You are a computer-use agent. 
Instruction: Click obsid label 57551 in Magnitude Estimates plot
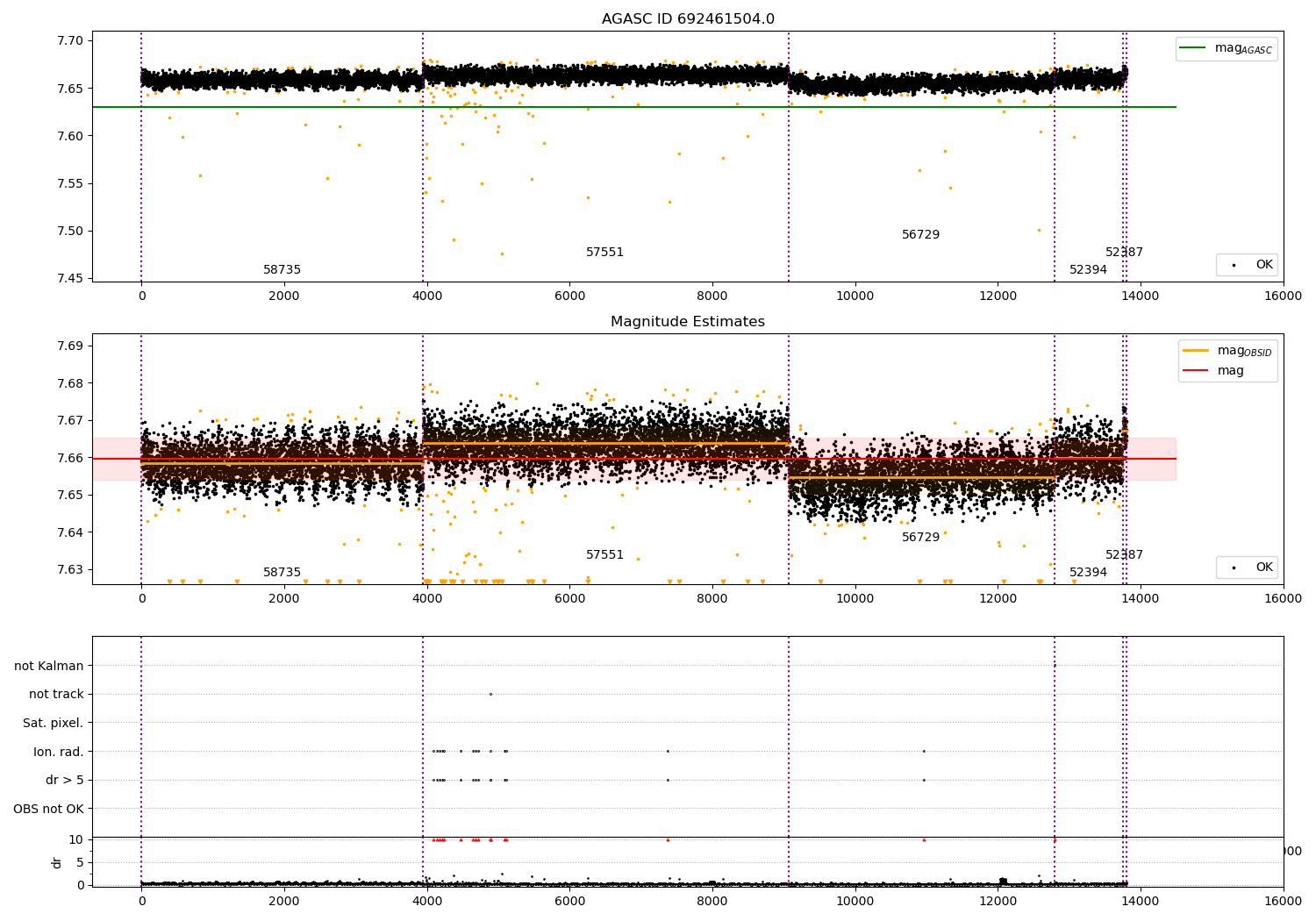(x=604, y=555)
